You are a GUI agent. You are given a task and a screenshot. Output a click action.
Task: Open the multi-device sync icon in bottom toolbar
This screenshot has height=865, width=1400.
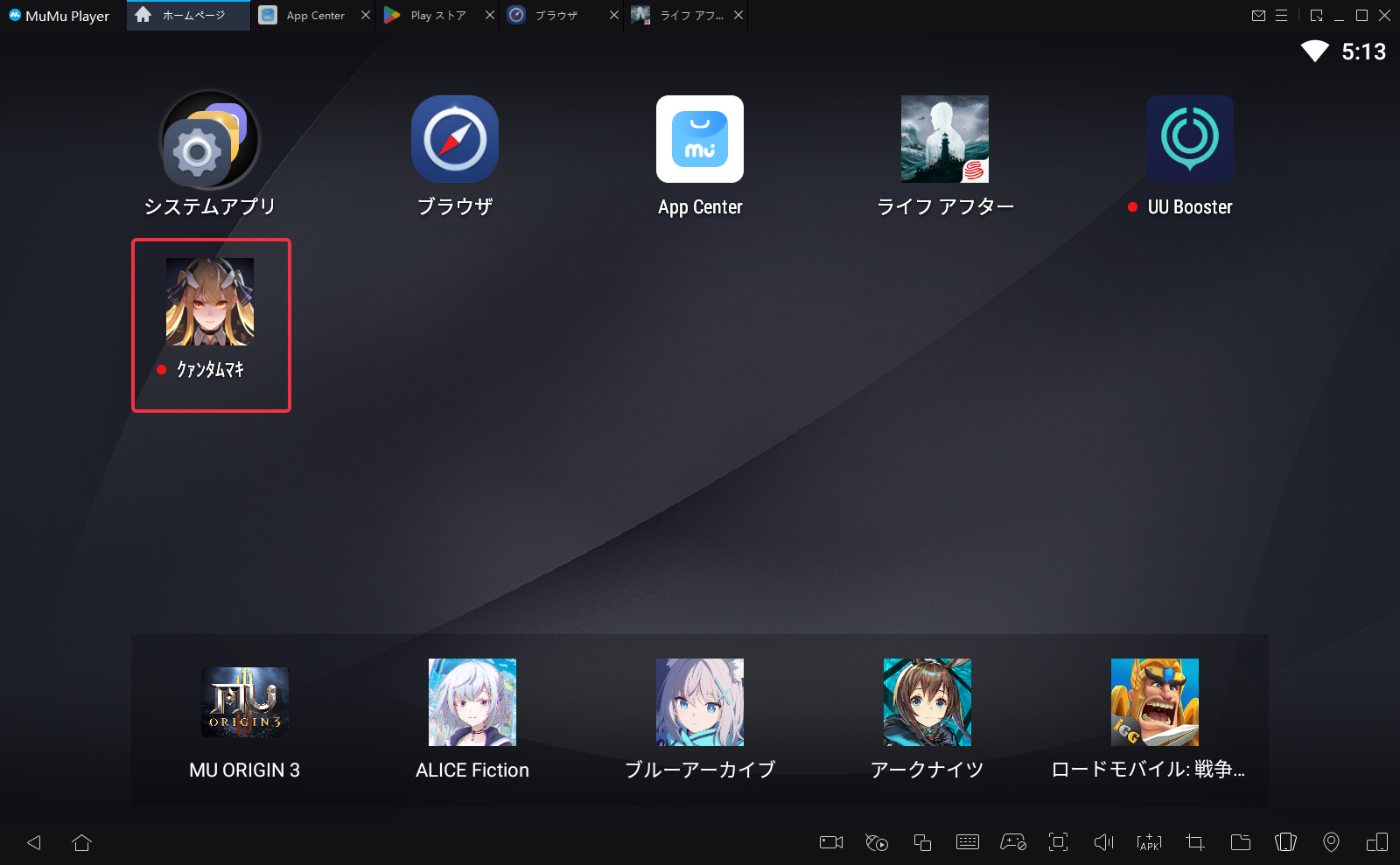tap(1377, 842)
